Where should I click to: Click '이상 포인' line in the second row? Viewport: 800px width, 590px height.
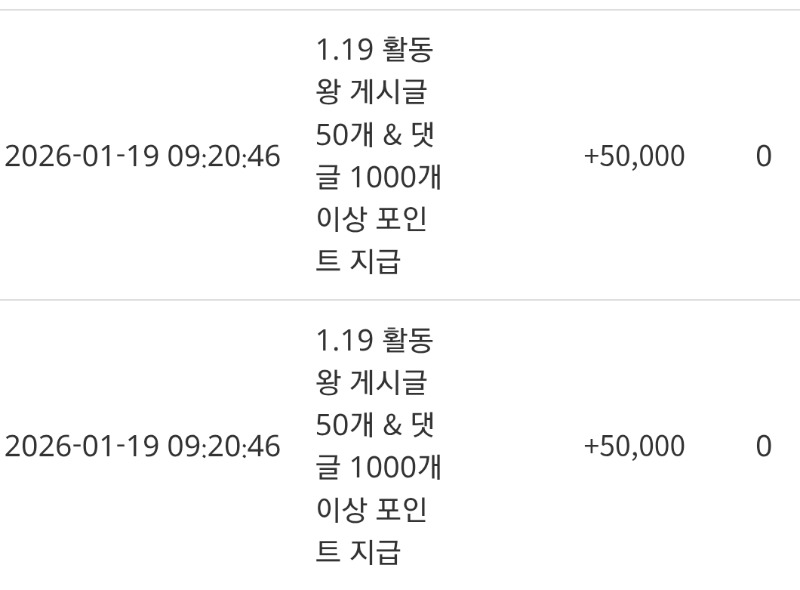(x=371, y=509)
